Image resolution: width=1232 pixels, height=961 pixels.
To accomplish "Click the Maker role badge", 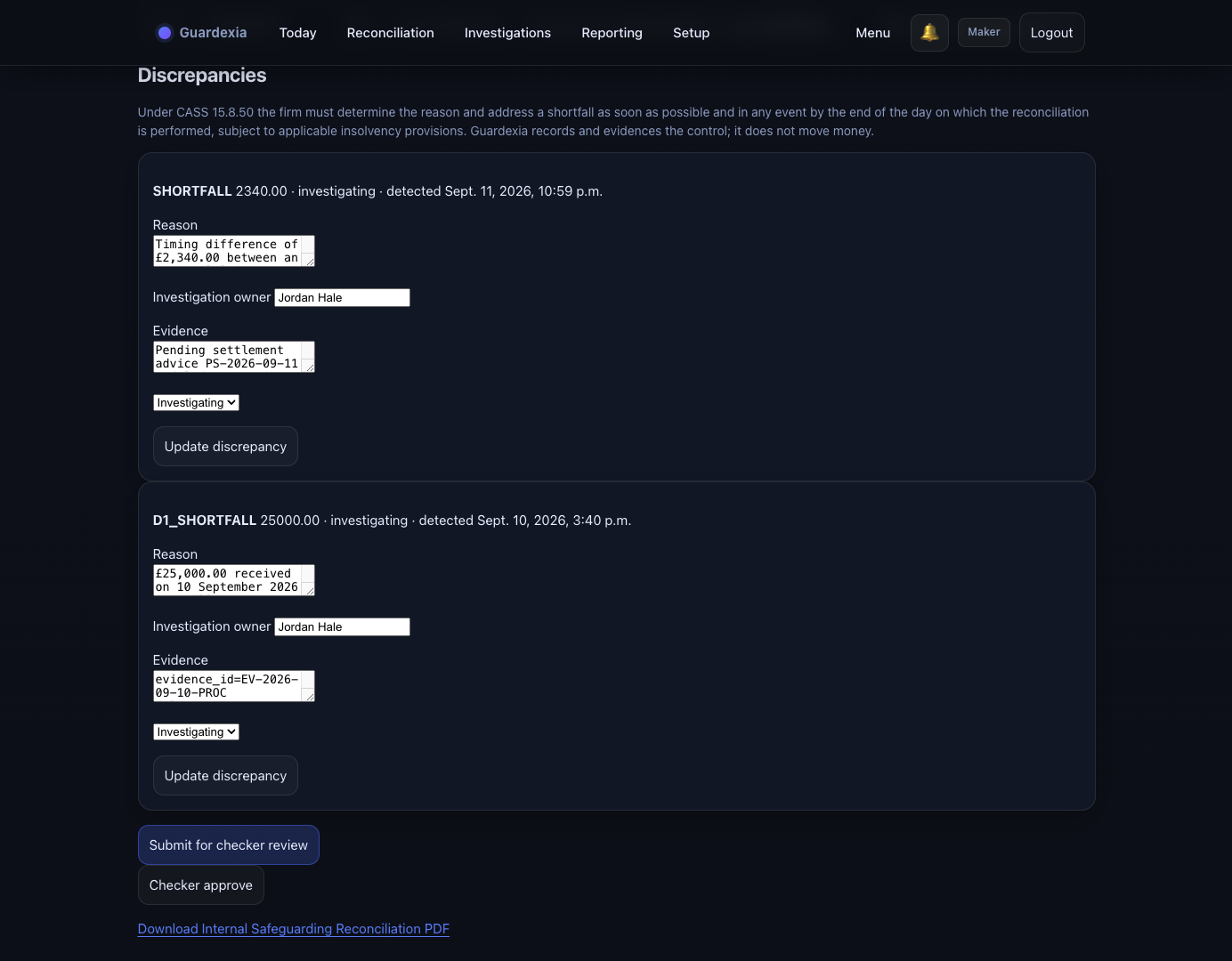I will pyautogui.click(x=984, y=32).
